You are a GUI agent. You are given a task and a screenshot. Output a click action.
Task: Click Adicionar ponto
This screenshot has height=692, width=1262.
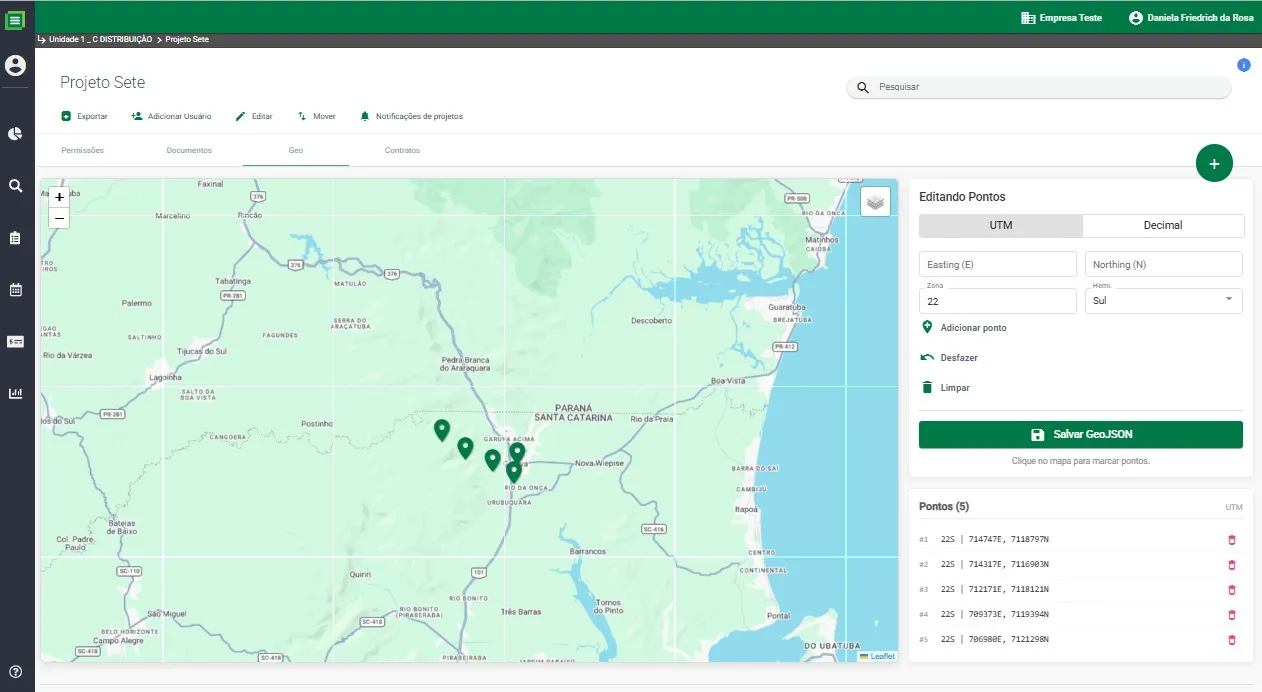[963, 327]
